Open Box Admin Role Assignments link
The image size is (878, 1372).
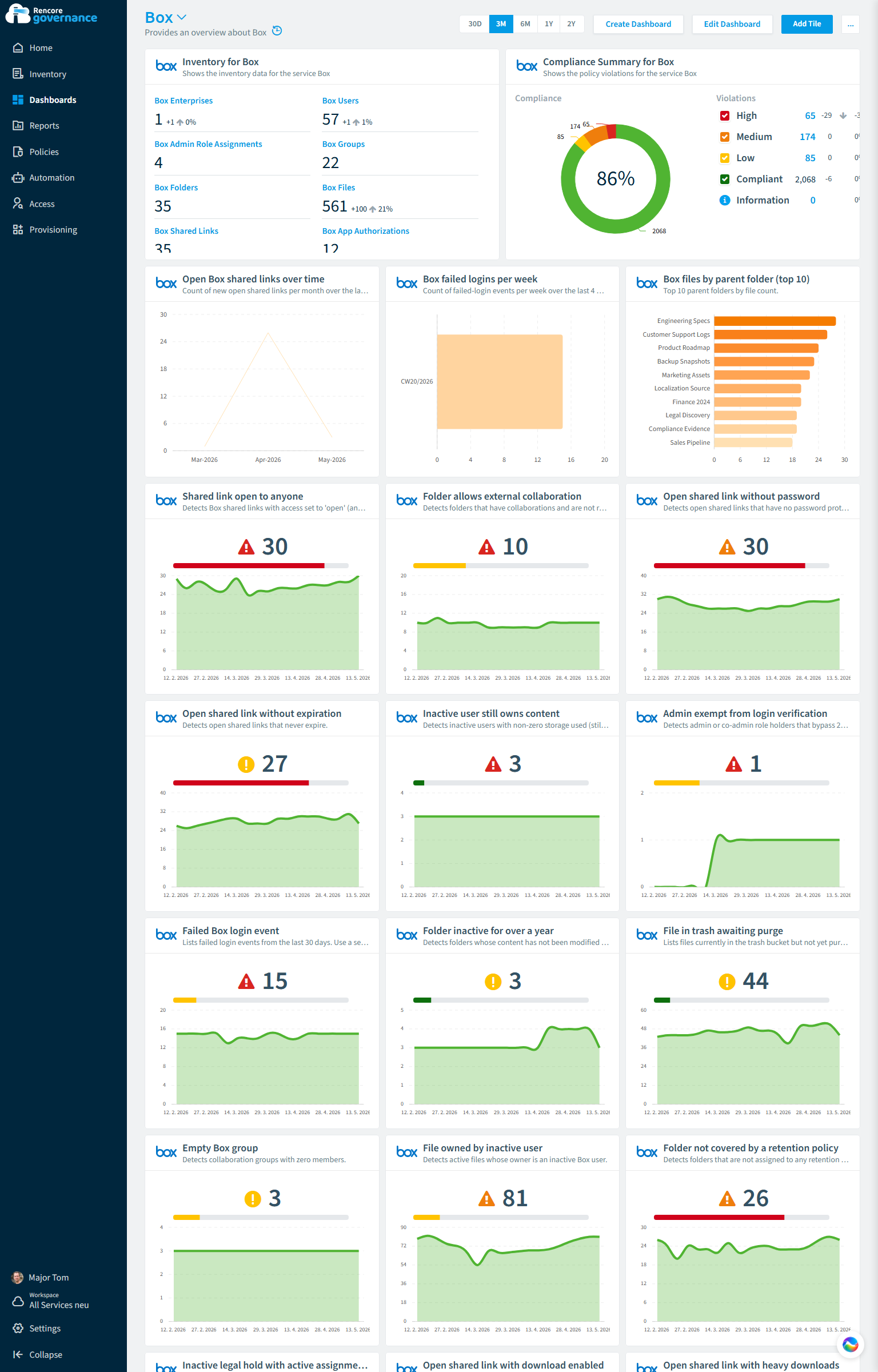coord(208,144)
